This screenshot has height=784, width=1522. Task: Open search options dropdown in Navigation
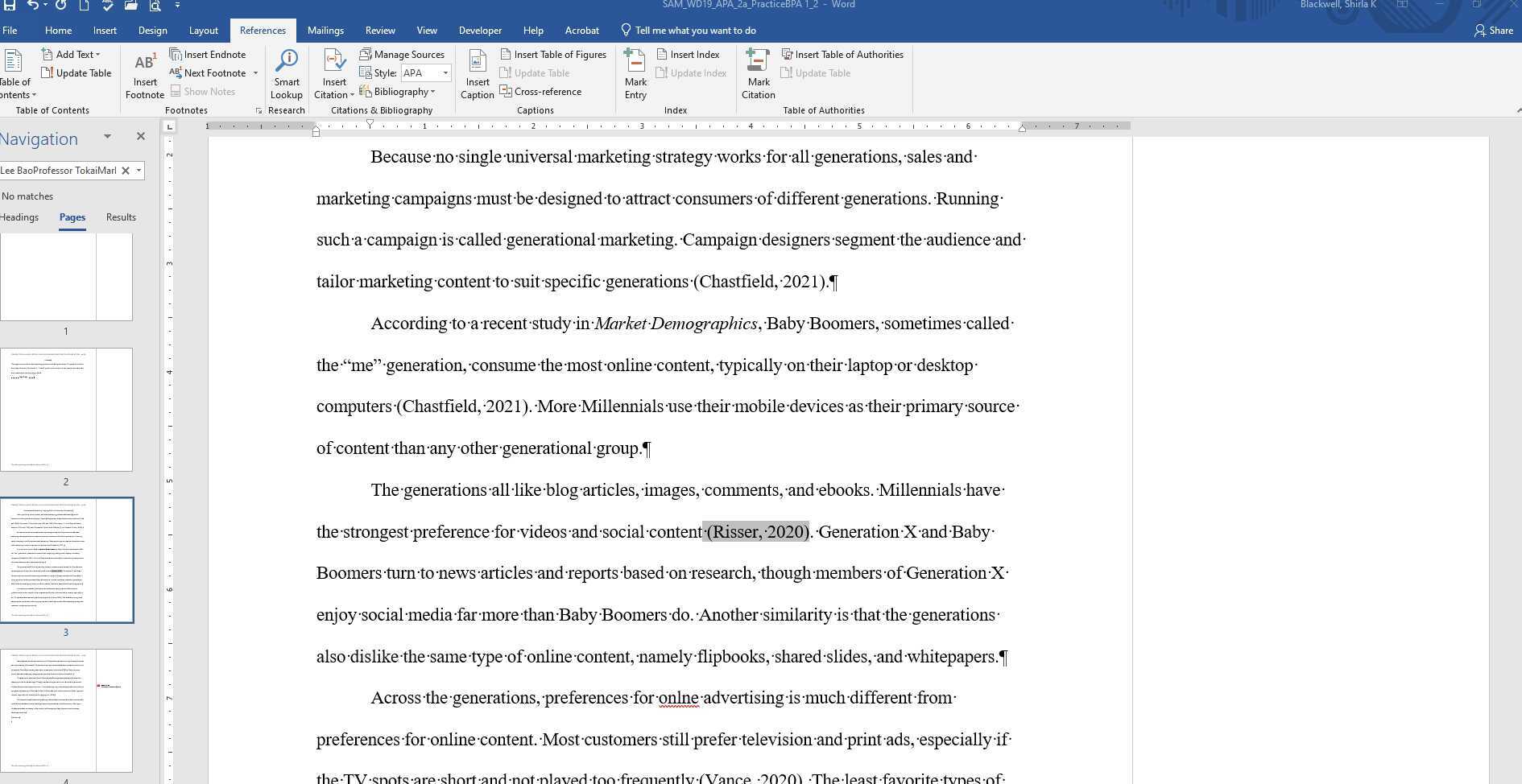tap(139, 171)
